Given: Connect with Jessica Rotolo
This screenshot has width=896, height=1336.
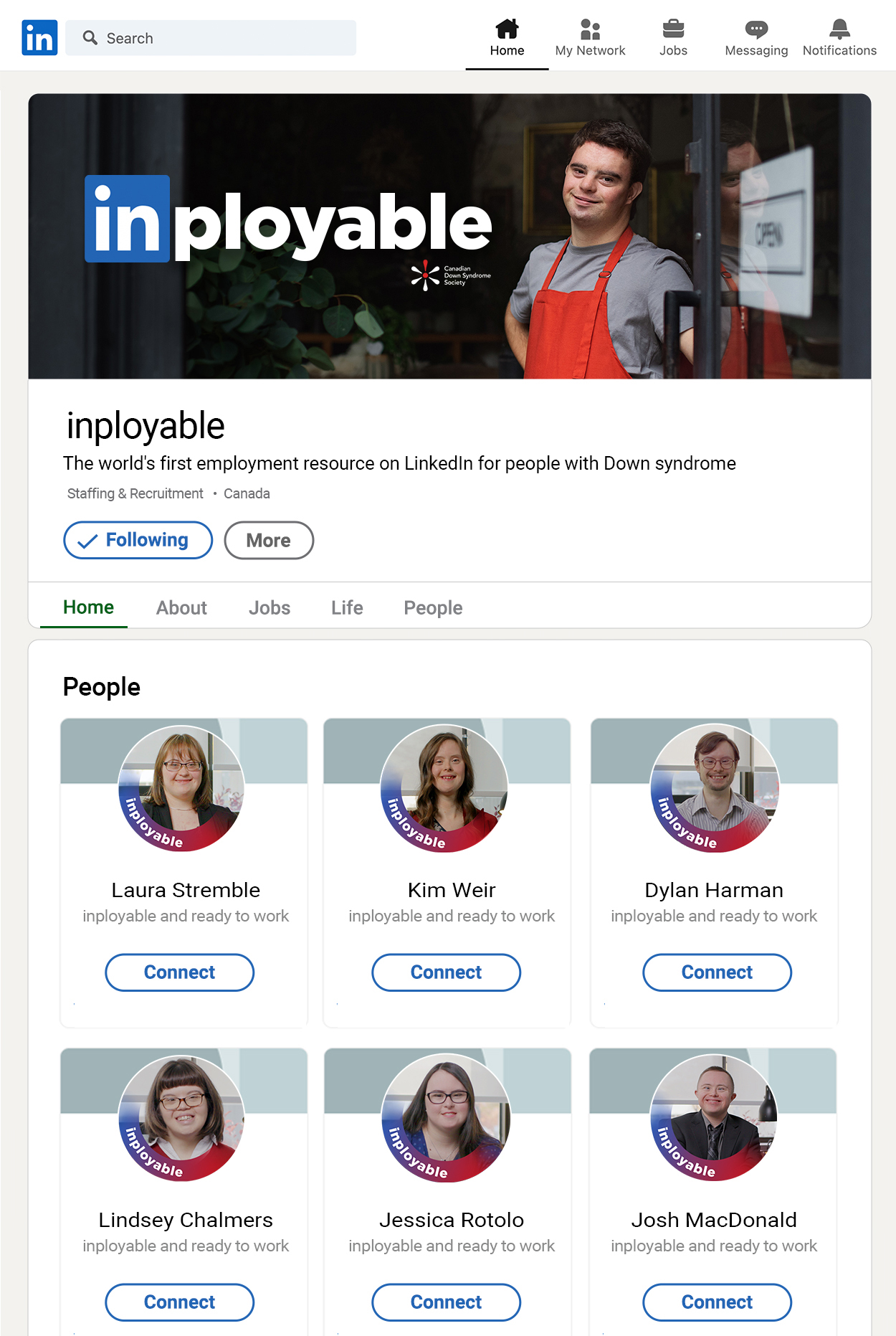Looking at the screenshot, I should click(446, 1302).
